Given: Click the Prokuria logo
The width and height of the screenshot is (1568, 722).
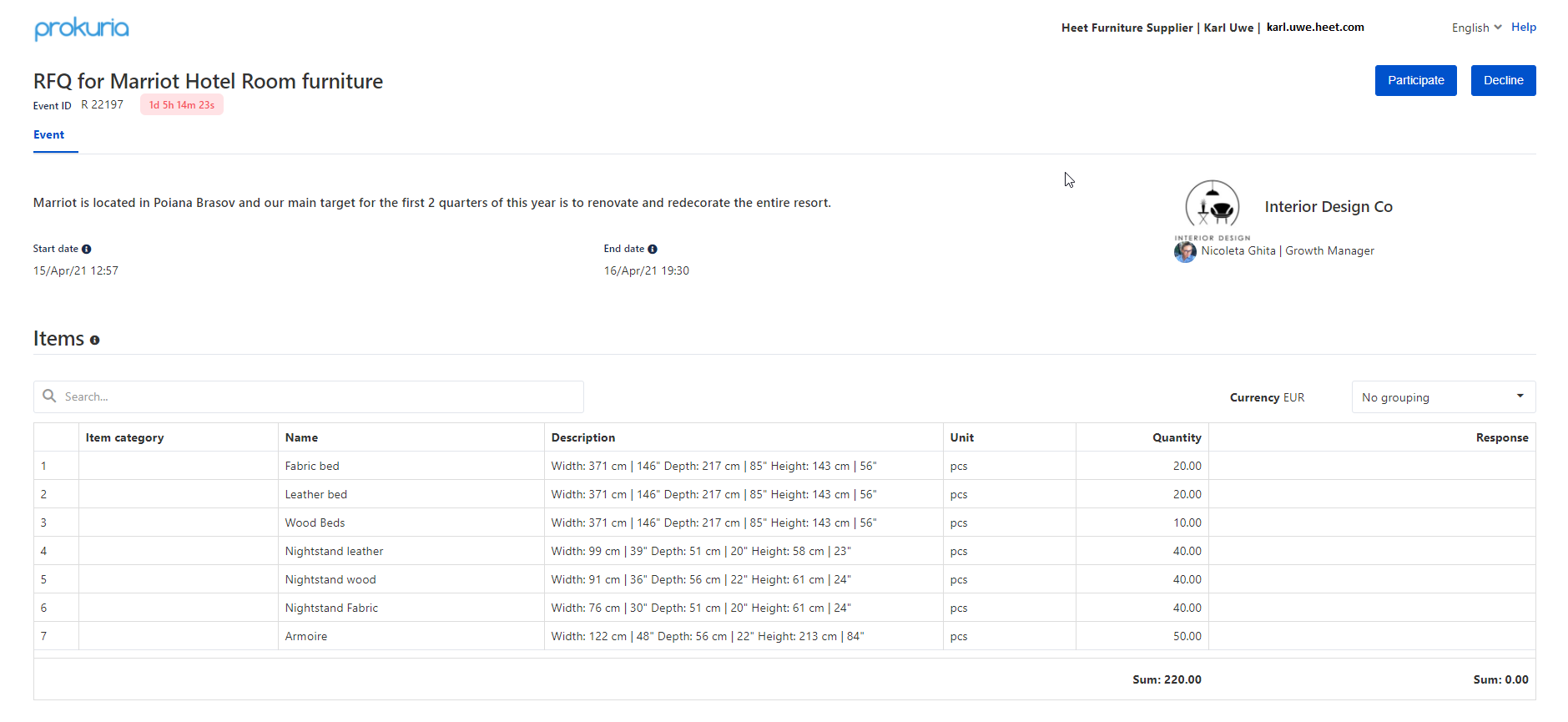Looking at the screenshot, I should tap(82, 28).
